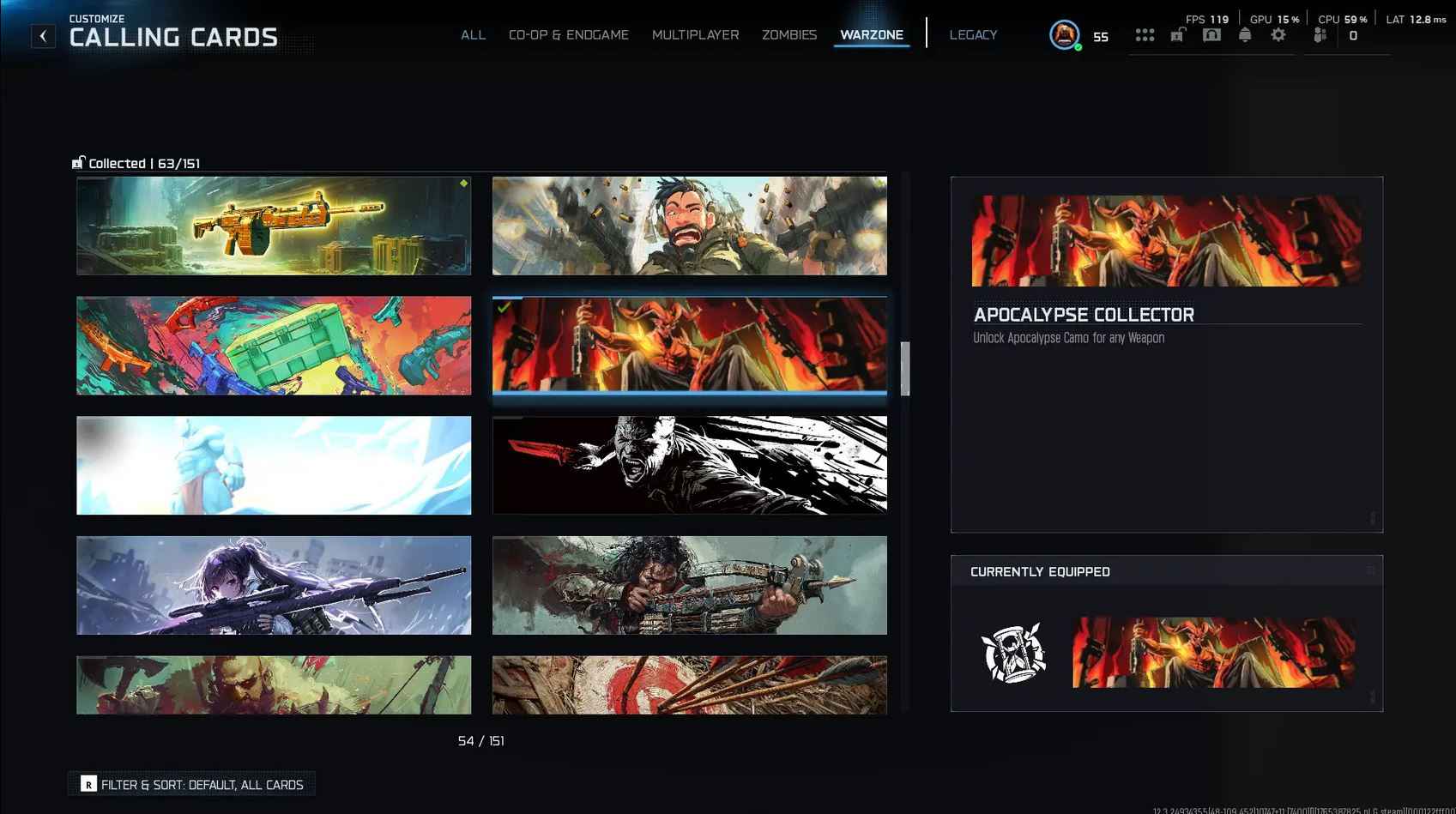Open settings with the gear icon

click(1278, 35)
